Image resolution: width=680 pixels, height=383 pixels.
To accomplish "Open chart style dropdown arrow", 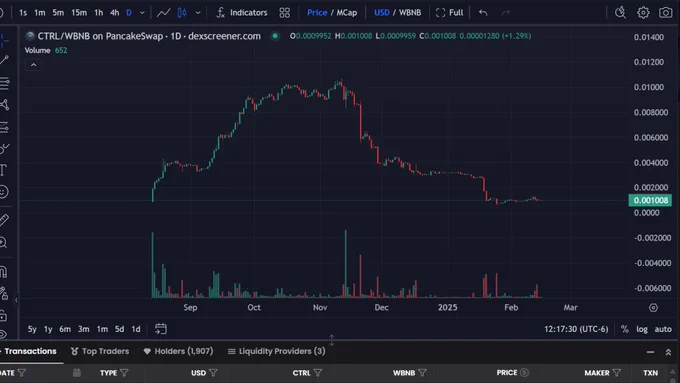I will click(x=198, y=13).
